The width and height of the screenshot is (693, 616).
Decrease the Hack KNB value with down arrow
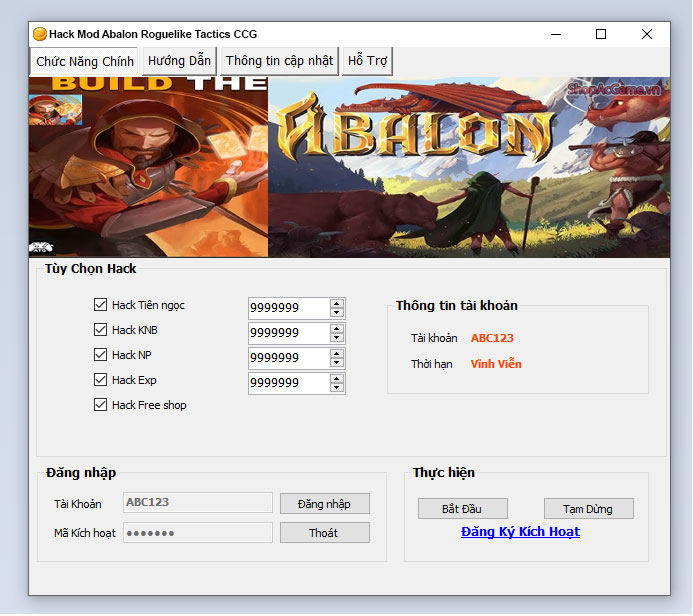[x=337, y=338]
